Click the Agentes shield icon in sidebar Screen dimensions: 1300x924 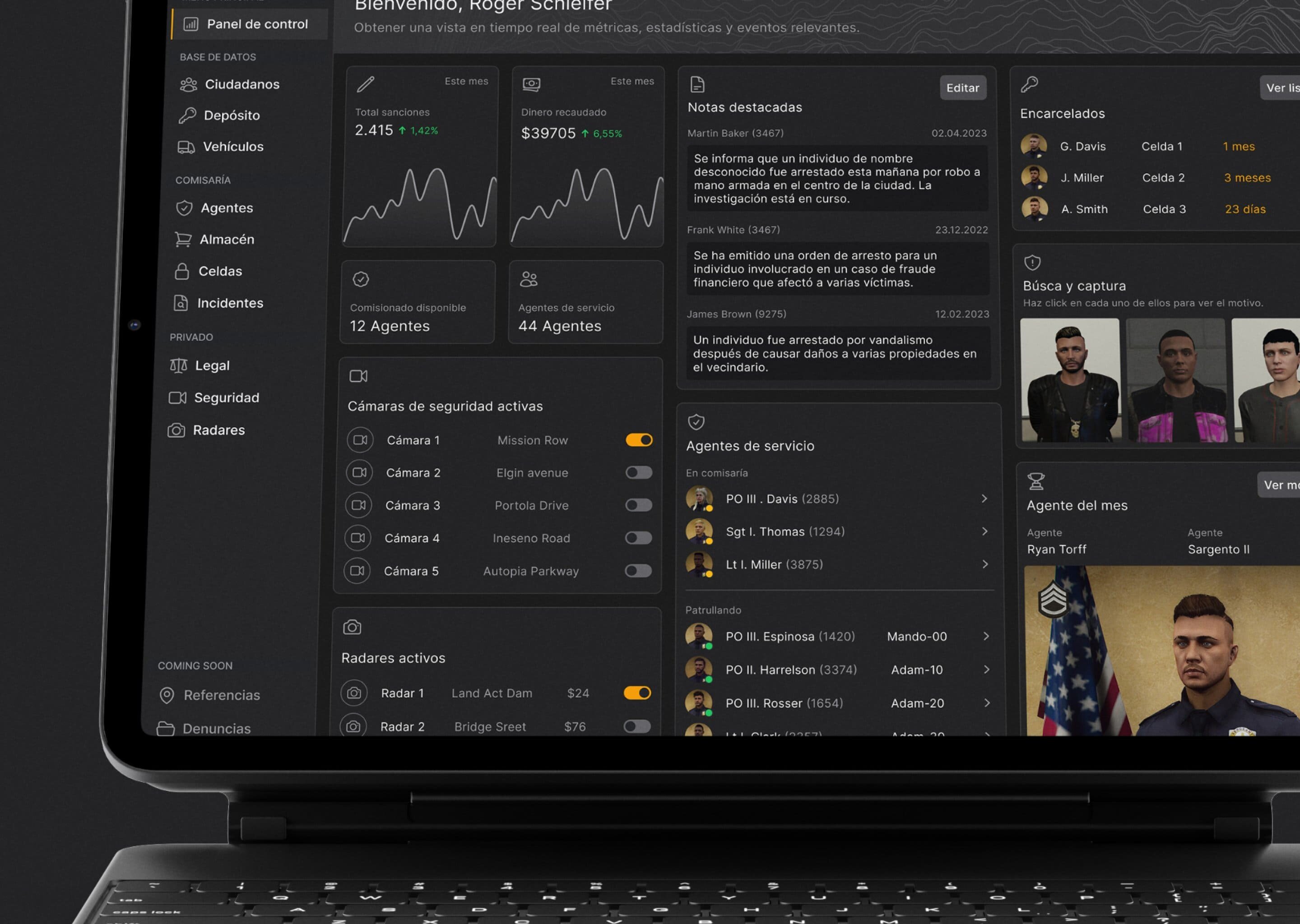(x=184, y=208)
